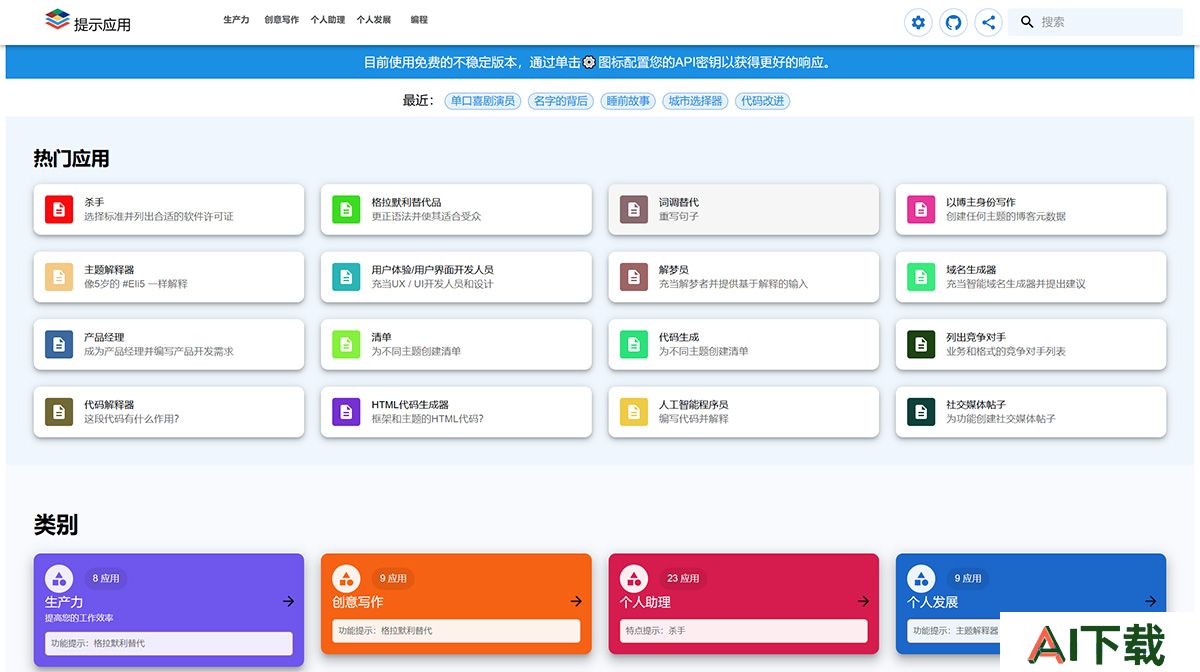Click the 提示应用 logo icon
The height and width of the screenshot is (672, 1200).
[57, 20]
